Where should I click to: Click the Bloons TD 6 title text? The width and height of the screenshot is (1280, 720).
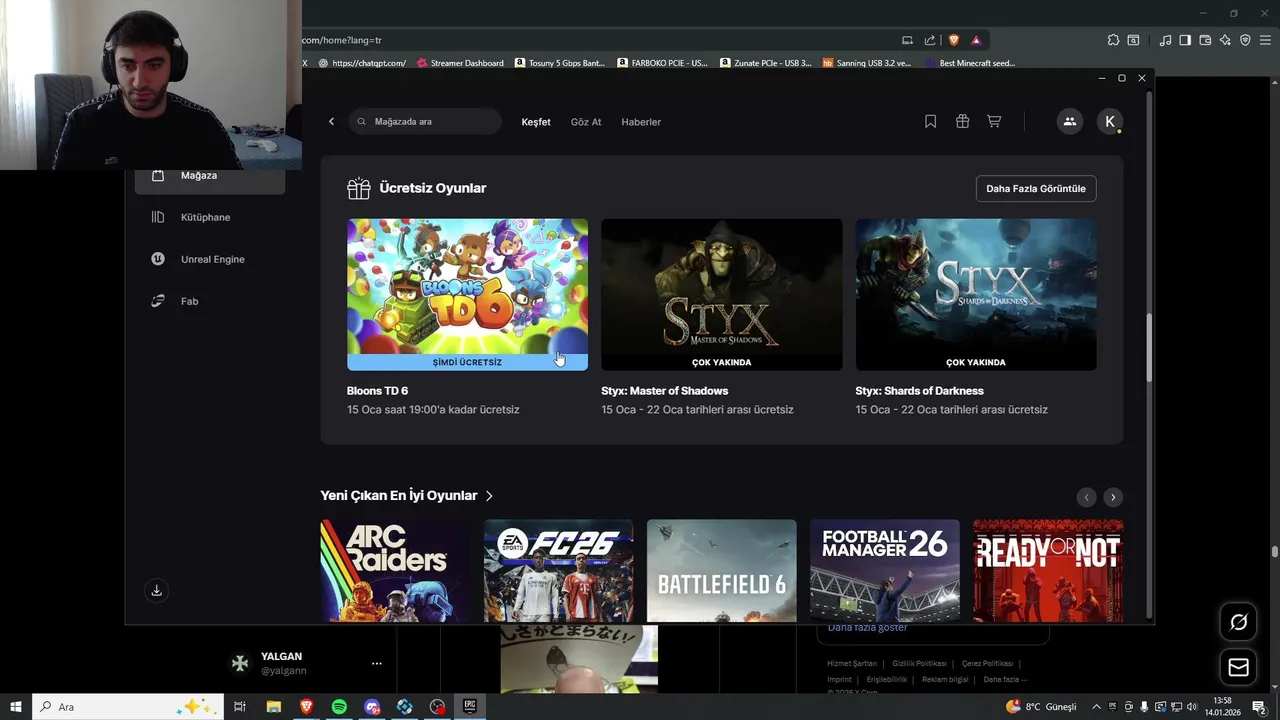pyautogui.click(x=377, y=391)
